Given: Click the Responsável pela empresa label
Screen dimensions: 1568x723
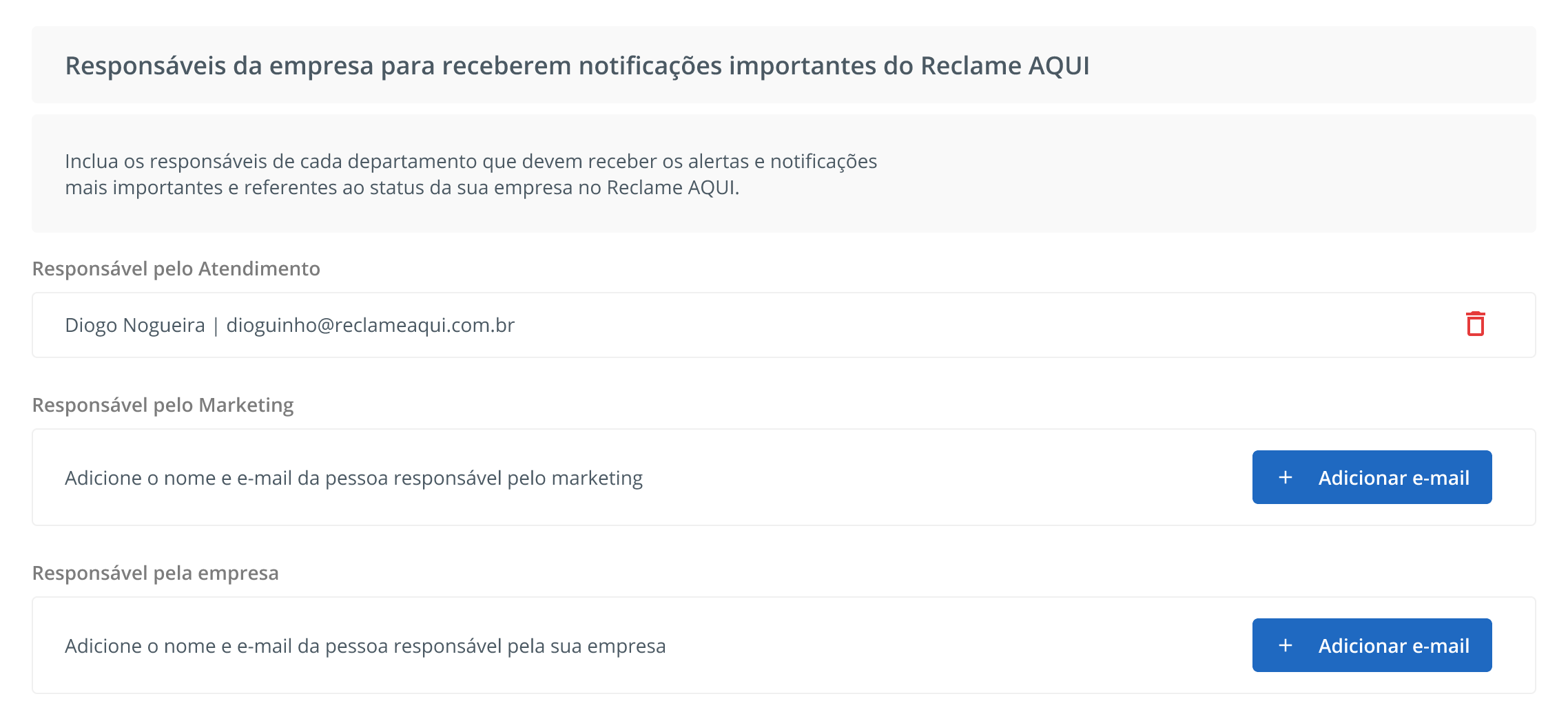Looking at the screenshot, I should [x=156, y=573].
